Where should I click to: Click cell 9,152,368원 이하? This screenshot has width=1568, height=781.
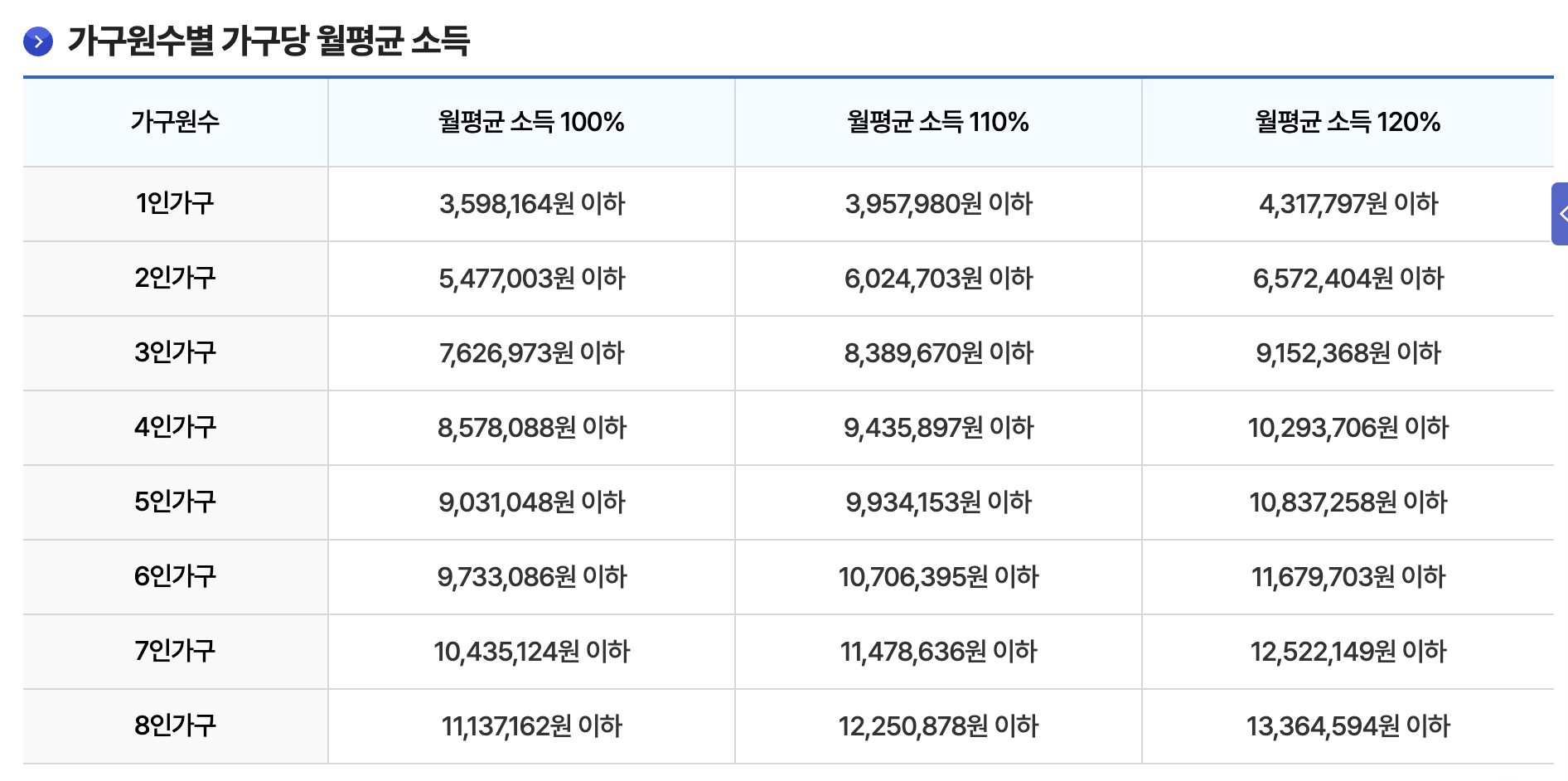coord(1348,353)
